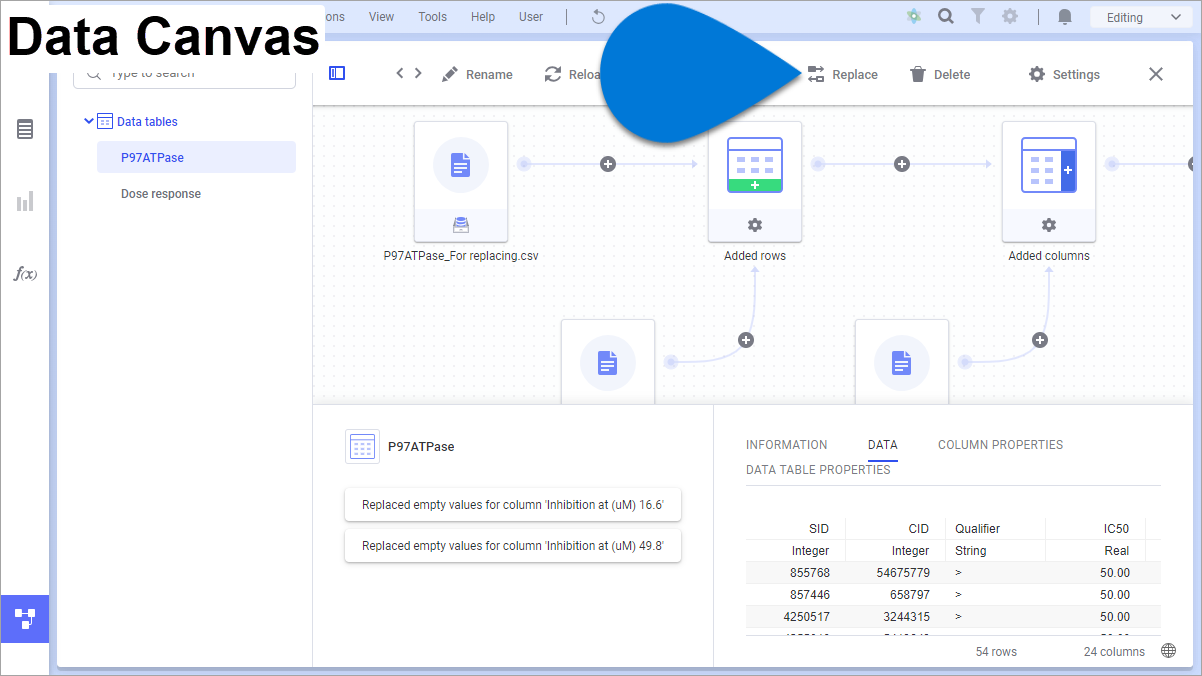Click the Delete button

coord(940,74)
